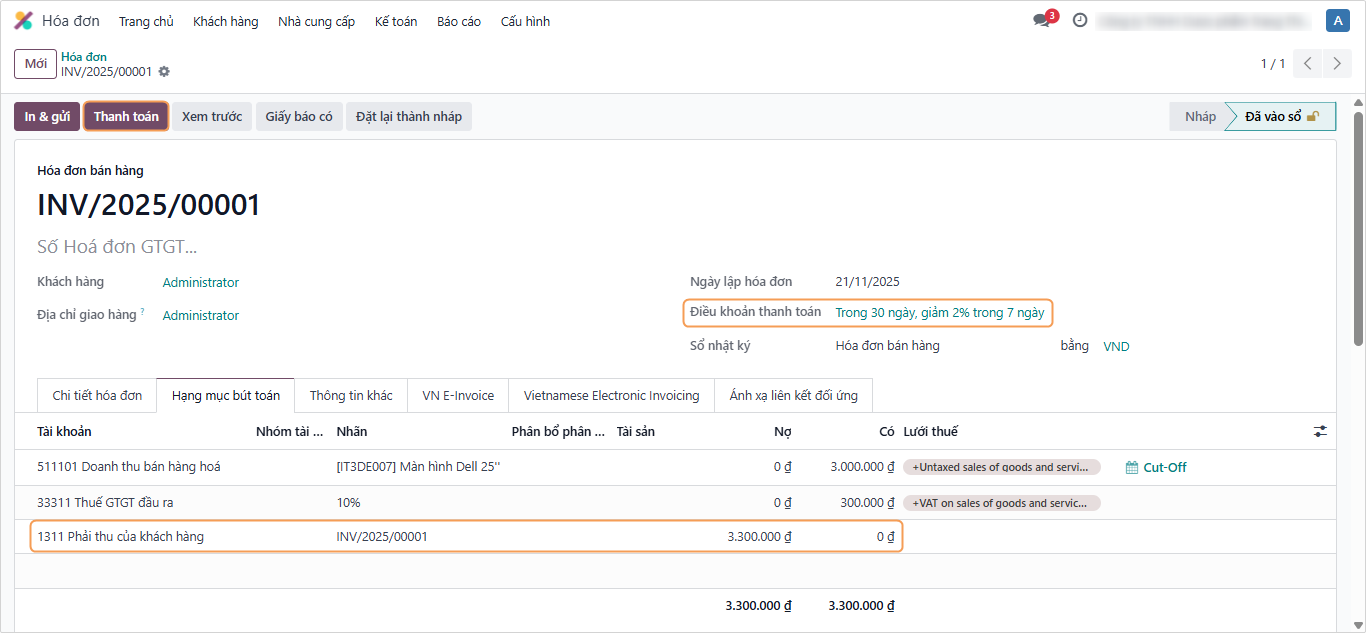Open the messages chat icon

point(1042,20)
